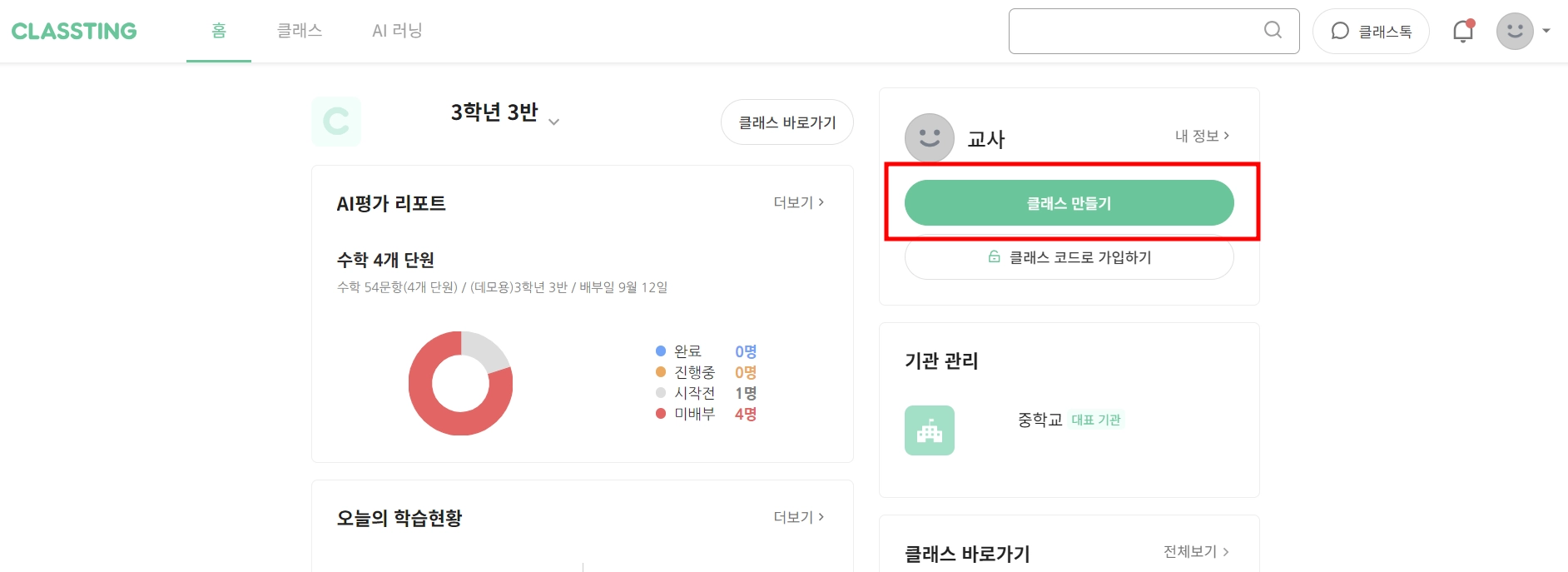The height and width of the screenshot is (572, 1568).
Task: Click inside the search input field
Action: coord(1132,32)
